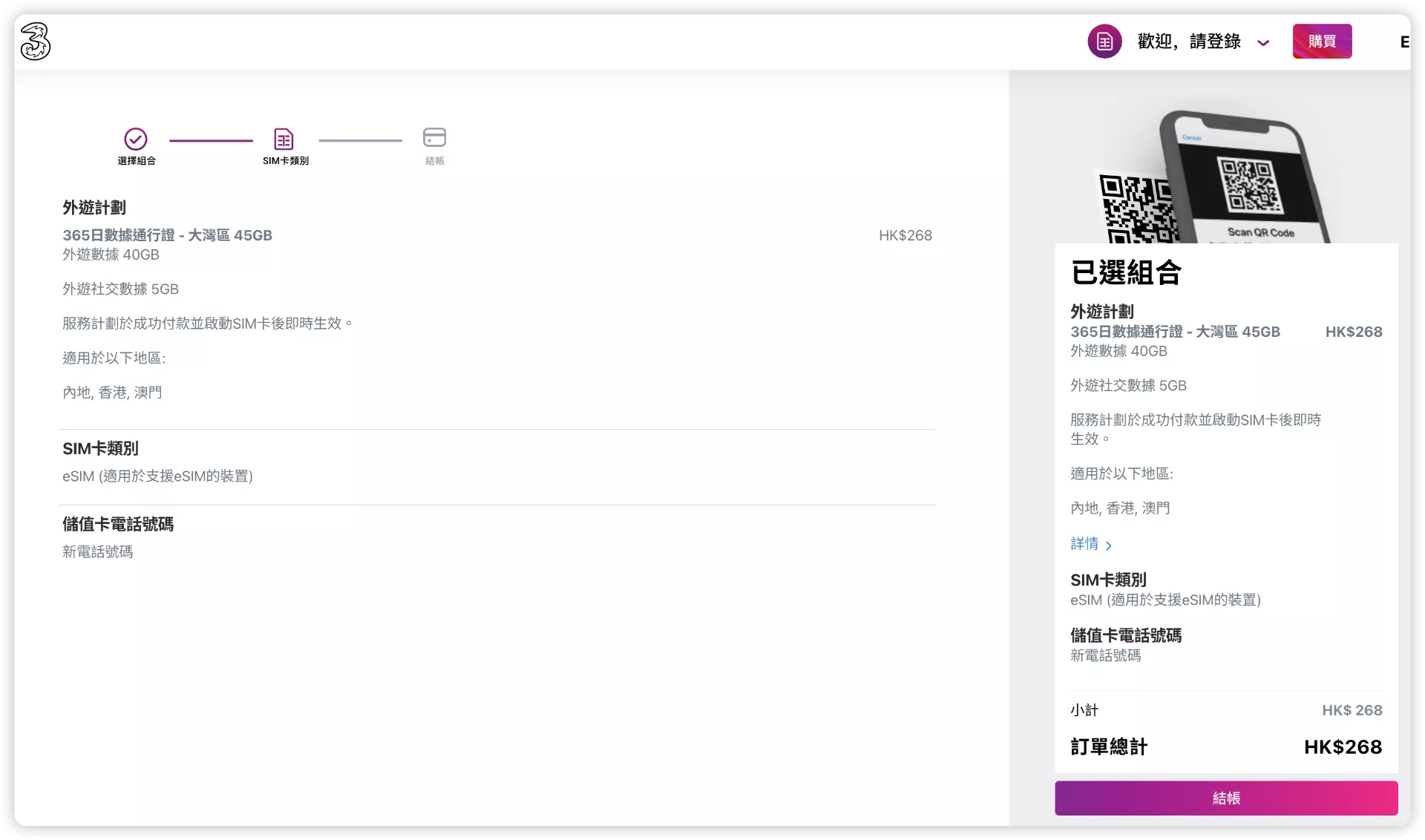Click the HK$268 price in main plan row
Viewport: 1425px width, 840px height.
coord(905,235)
